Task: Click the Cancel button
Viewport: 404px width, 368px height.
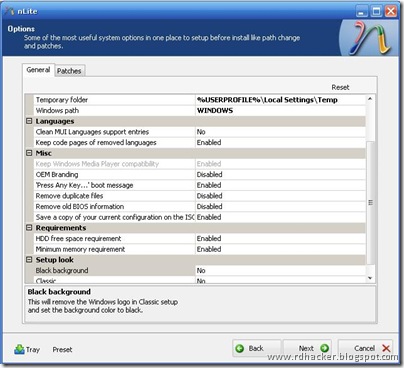Action: 365,348
